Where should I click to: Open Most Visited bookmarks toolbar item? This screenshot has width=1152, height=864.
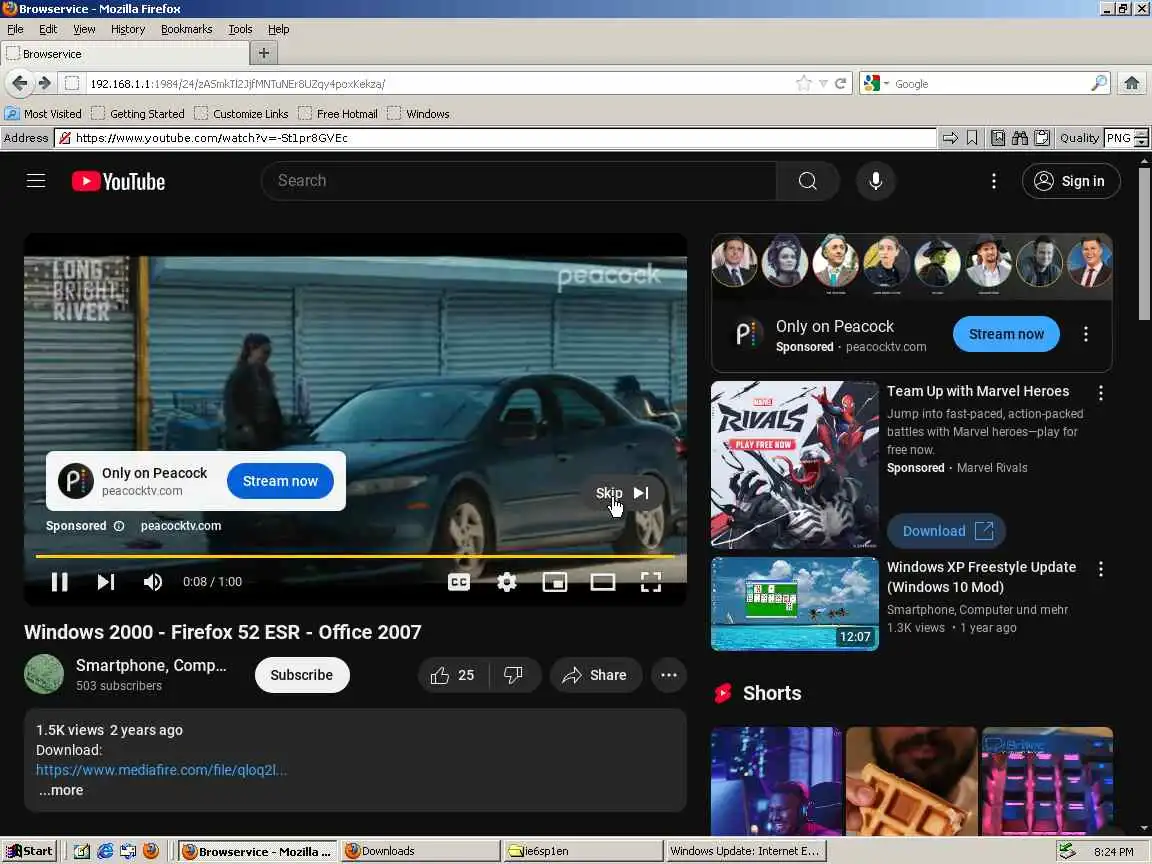click(43, 114)
